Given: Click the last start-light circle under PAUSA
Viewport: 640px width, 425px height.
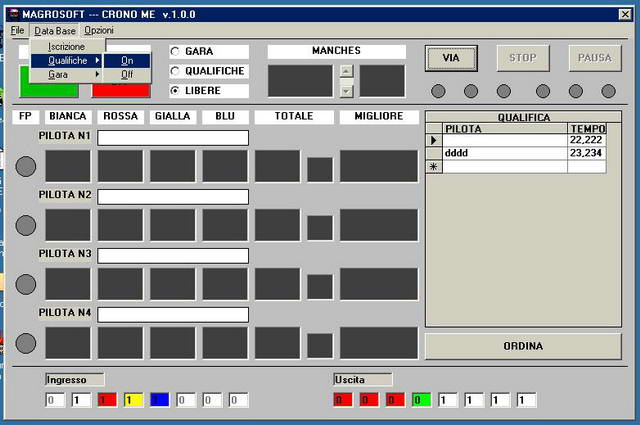Looking at the screenshot, I should (x=608, y=91).
